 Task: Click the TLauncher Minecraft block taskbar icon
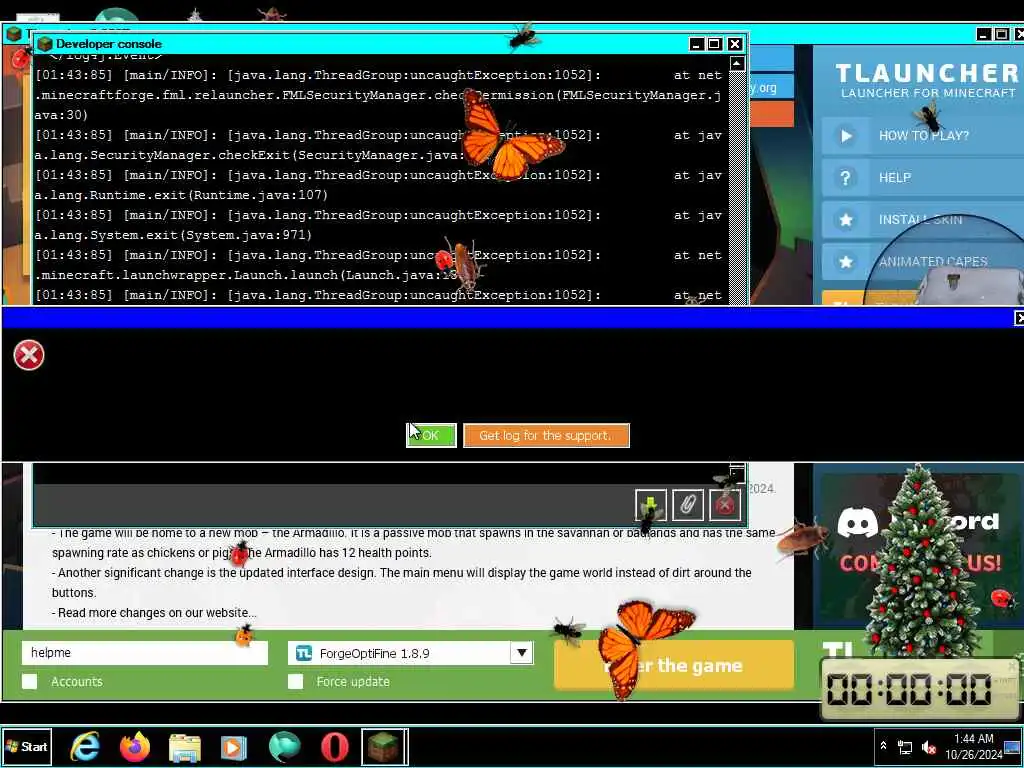tap(384, 747)
